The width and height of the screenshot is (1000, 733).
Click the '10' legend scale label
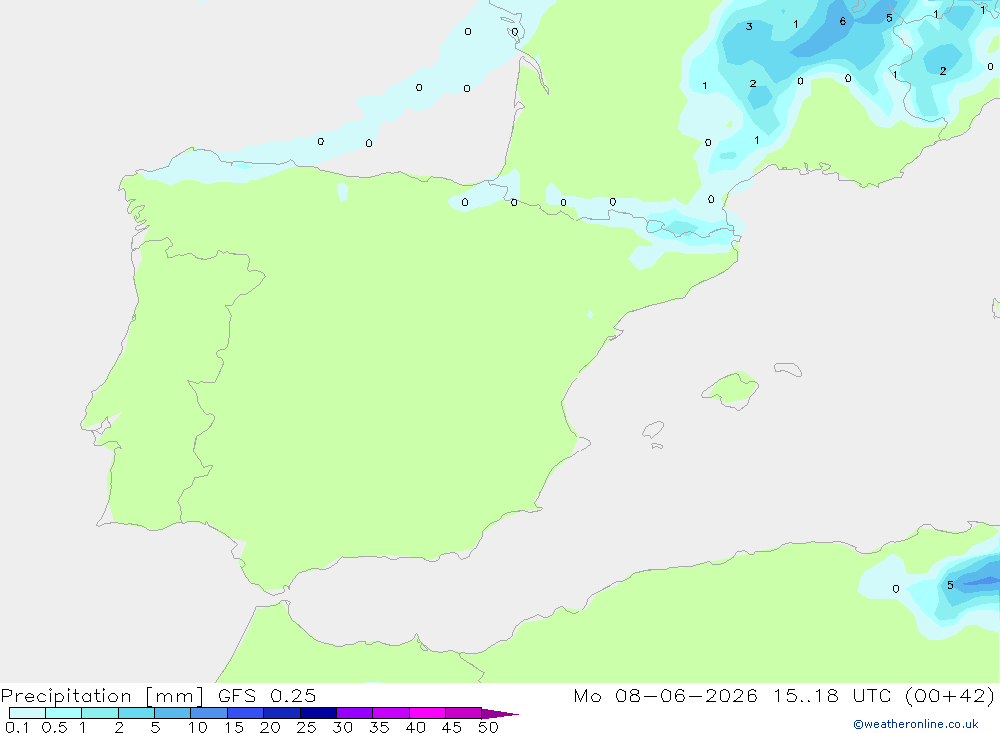(198, 727)
